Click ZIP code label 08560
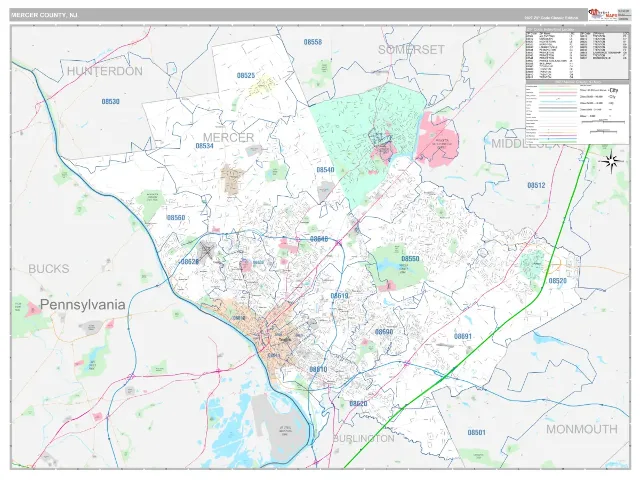 176,218
